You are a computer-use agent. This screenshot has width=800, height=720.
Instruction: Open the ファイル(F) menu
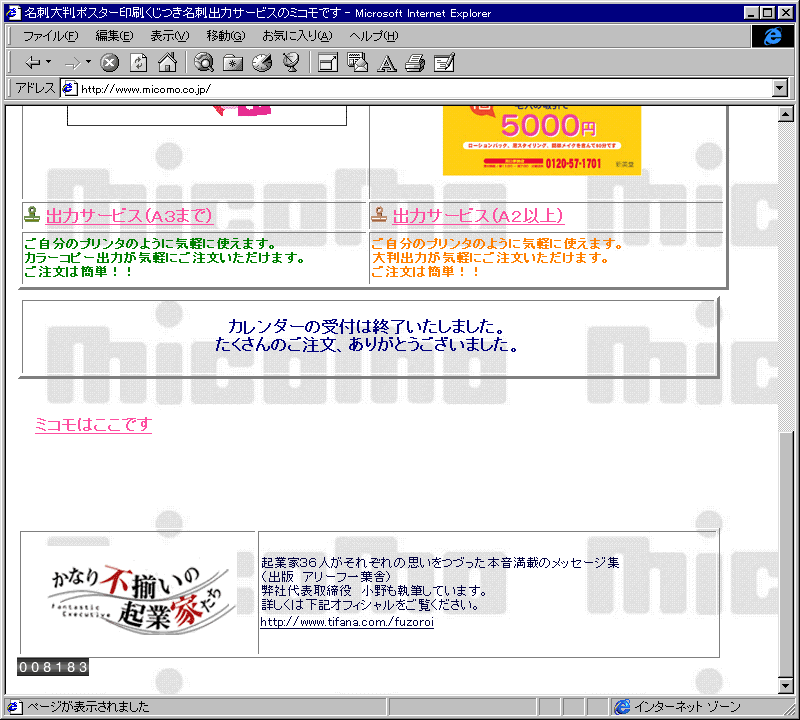[x=51, y=36]
